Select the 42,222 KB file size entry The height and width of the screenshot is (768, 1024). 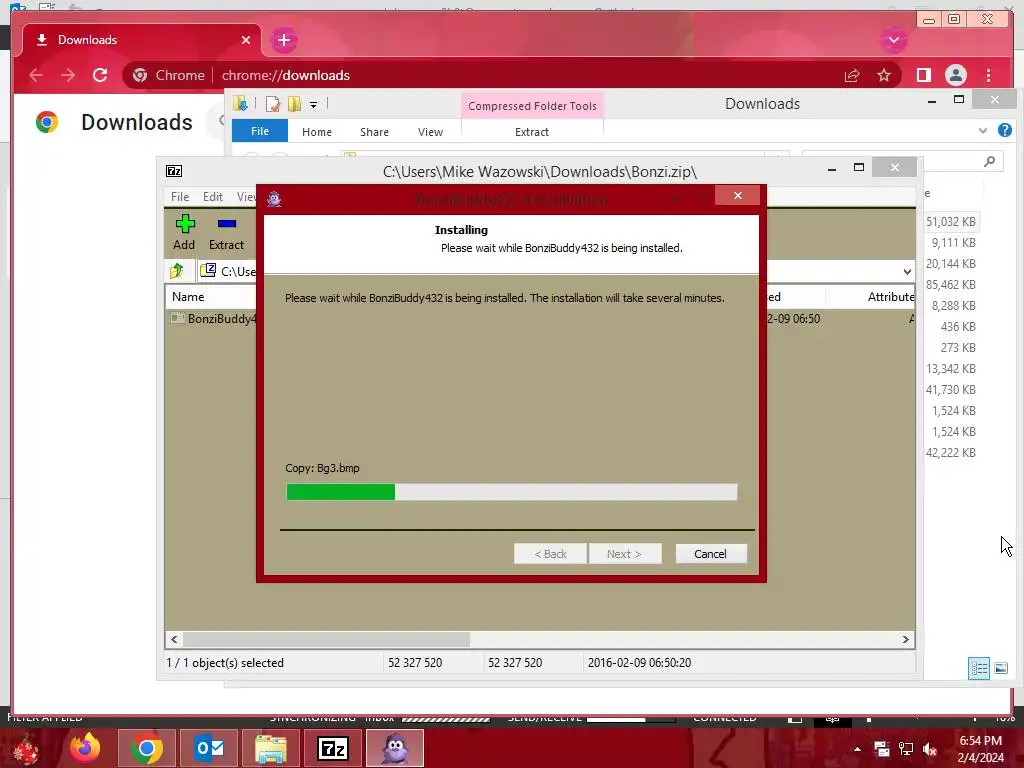coord(951,453)
